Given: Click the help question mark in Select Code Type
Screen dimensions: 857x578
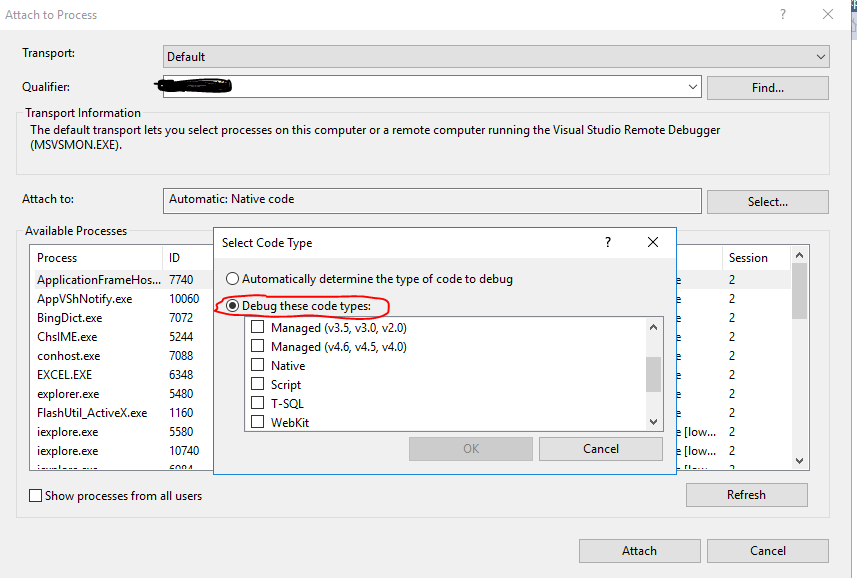Looking at the screenshot, I should click(x=608, y=242).
